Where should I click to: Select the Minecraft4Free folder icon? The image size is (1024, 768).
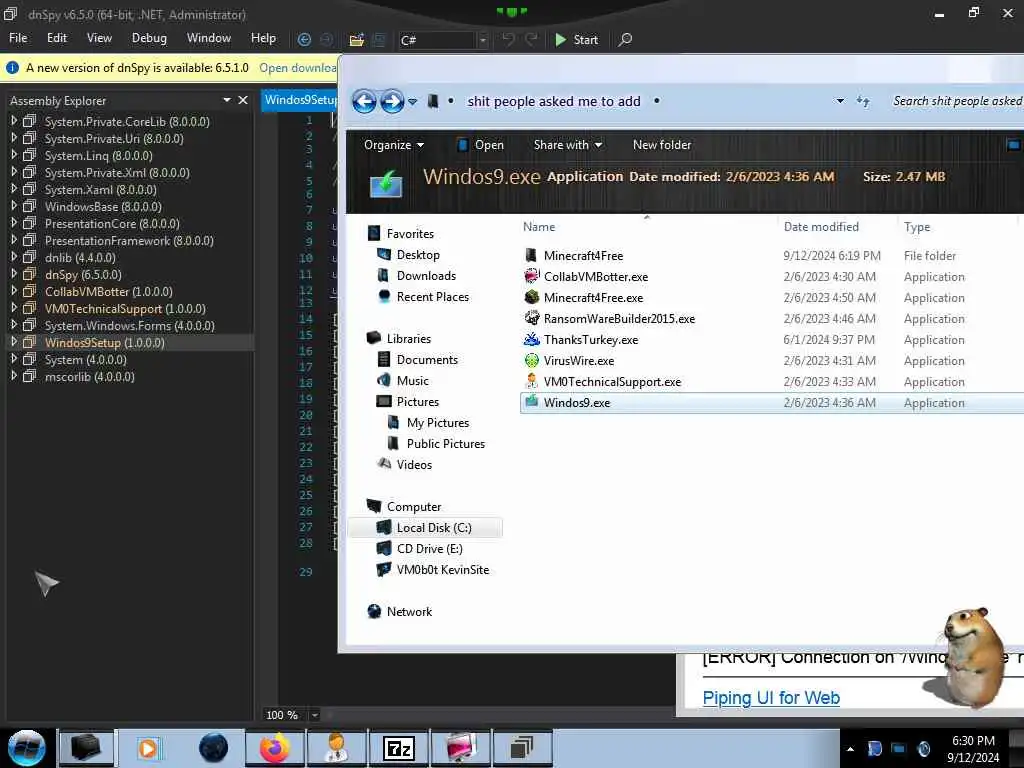[532, 255]
